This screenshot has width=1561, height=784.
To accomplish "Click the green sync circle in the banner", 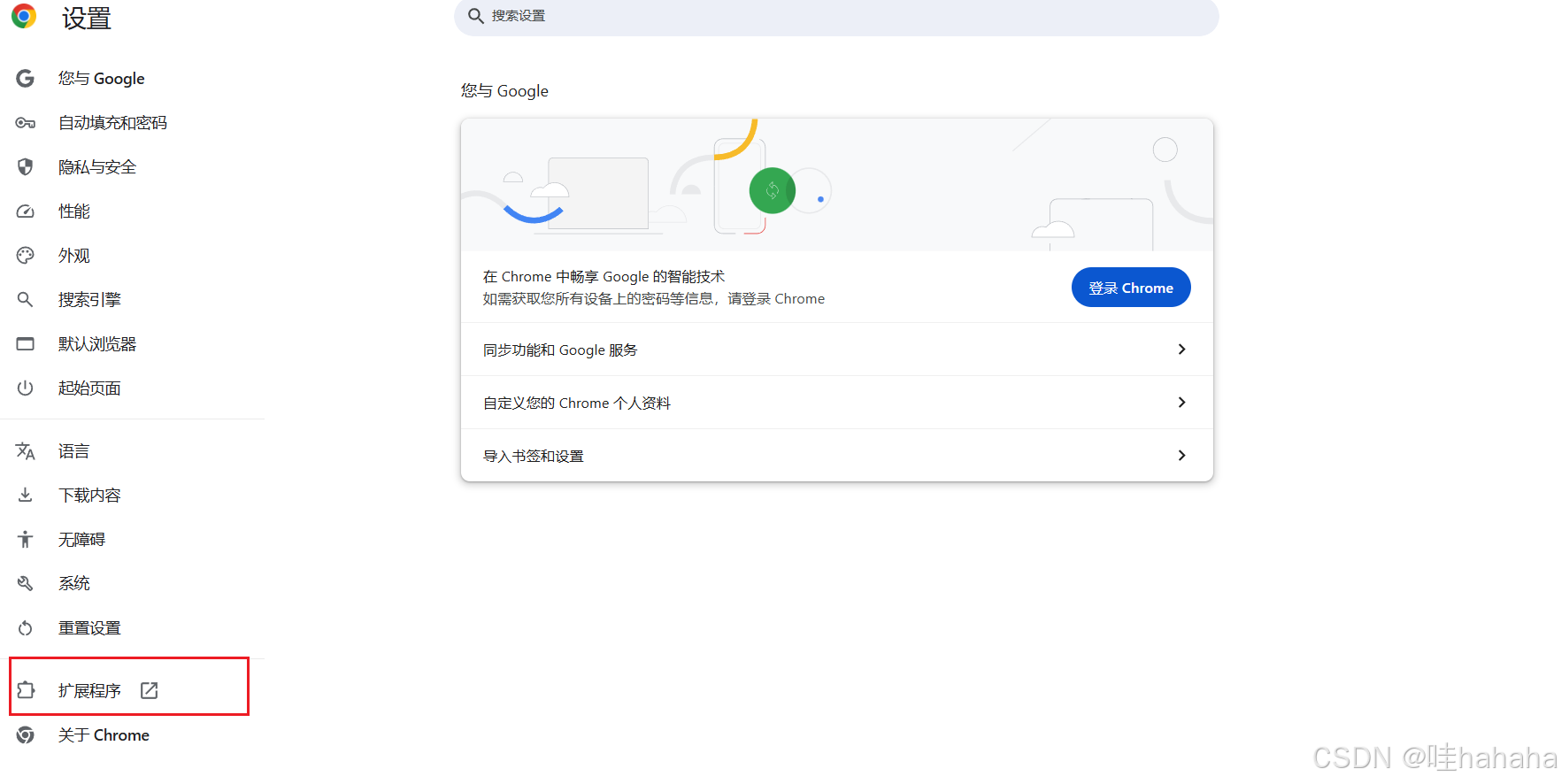I will (x=773, y=190).
